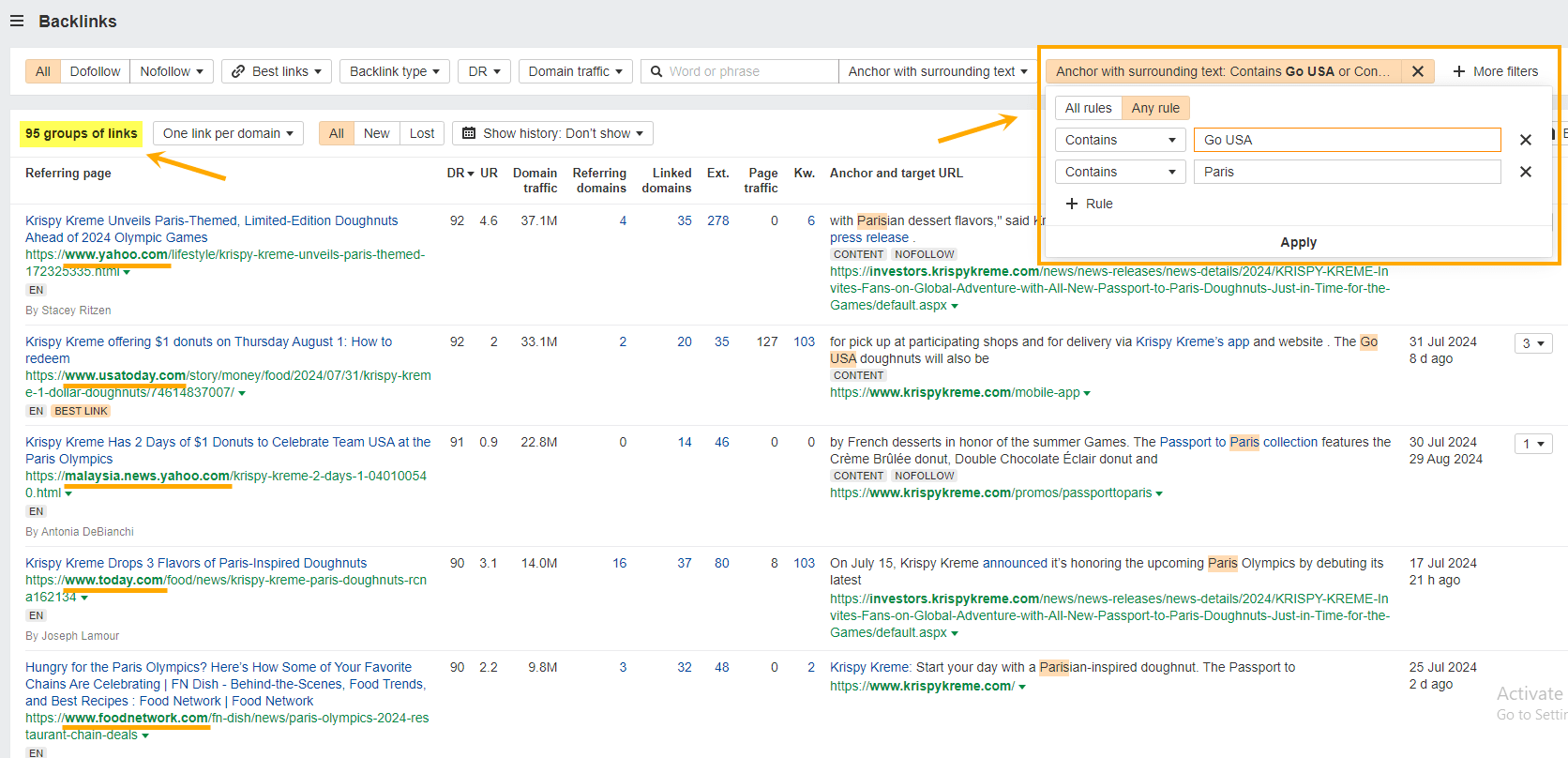The image size is (1568, 758).
Task: Remove the 'Paris' filter rule
Action: 1525,172
